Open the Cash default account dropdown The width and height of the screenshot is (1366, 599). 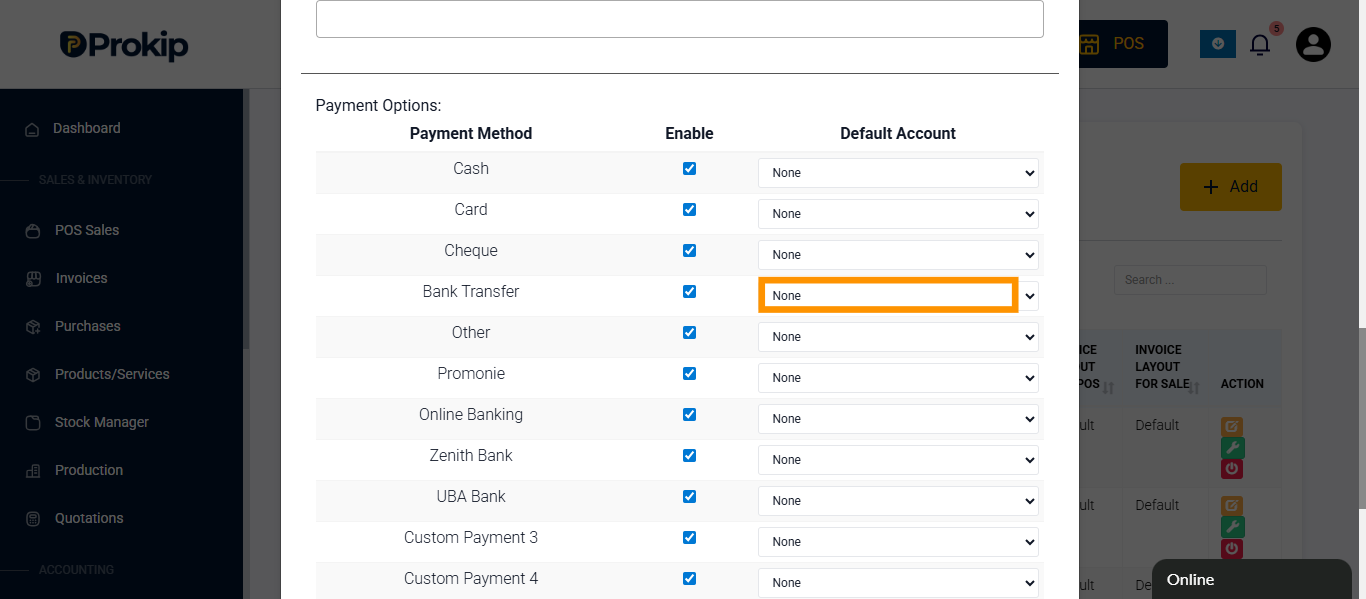(898, 173)
